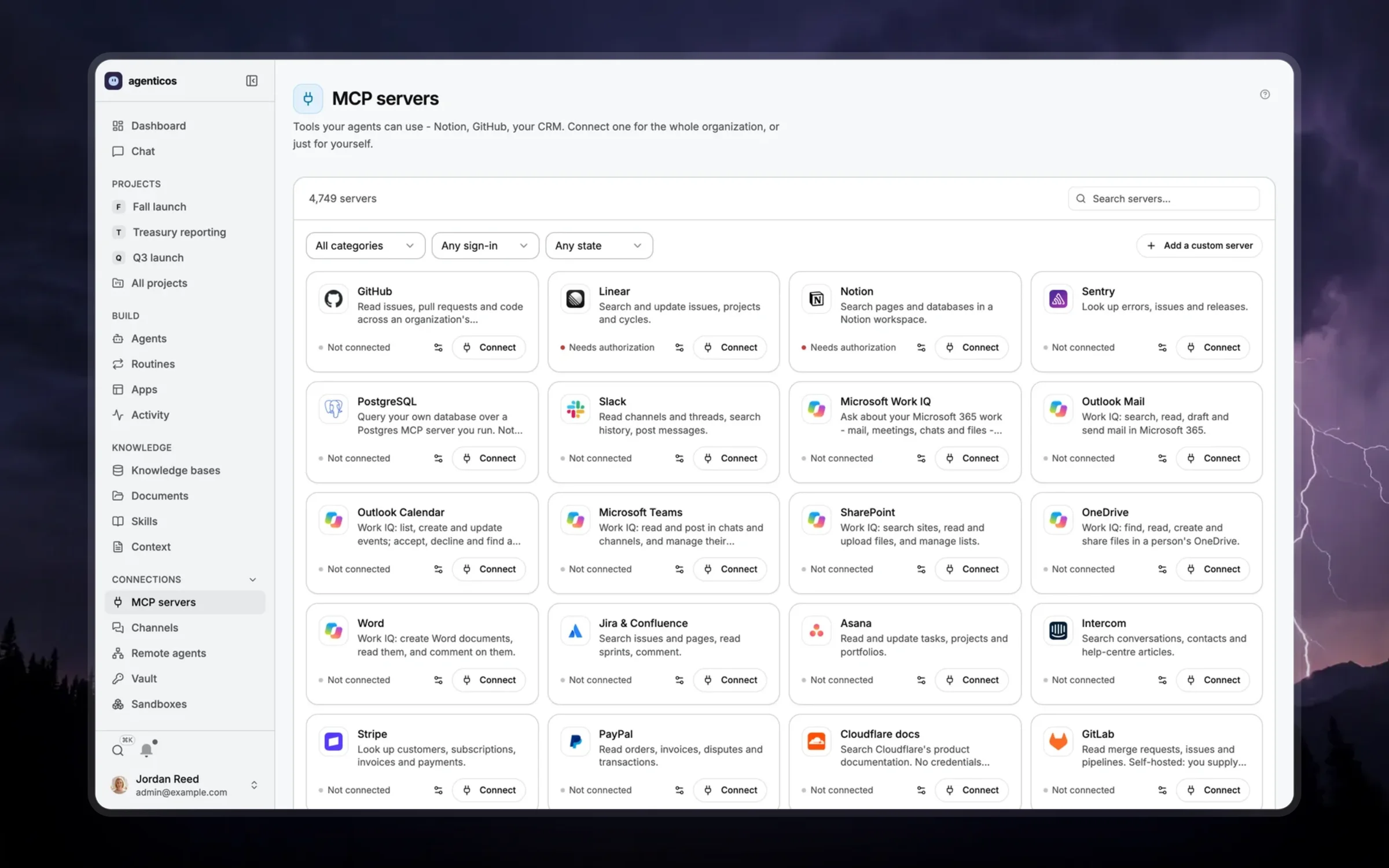This screenshot has width=1389, height=868.
Task: Open All projects in the sidebar
Action: 185,283
